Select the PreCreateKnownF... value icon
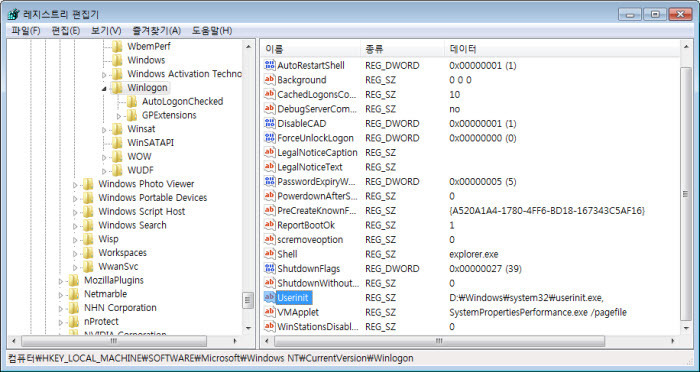 [x=269, y=210]
